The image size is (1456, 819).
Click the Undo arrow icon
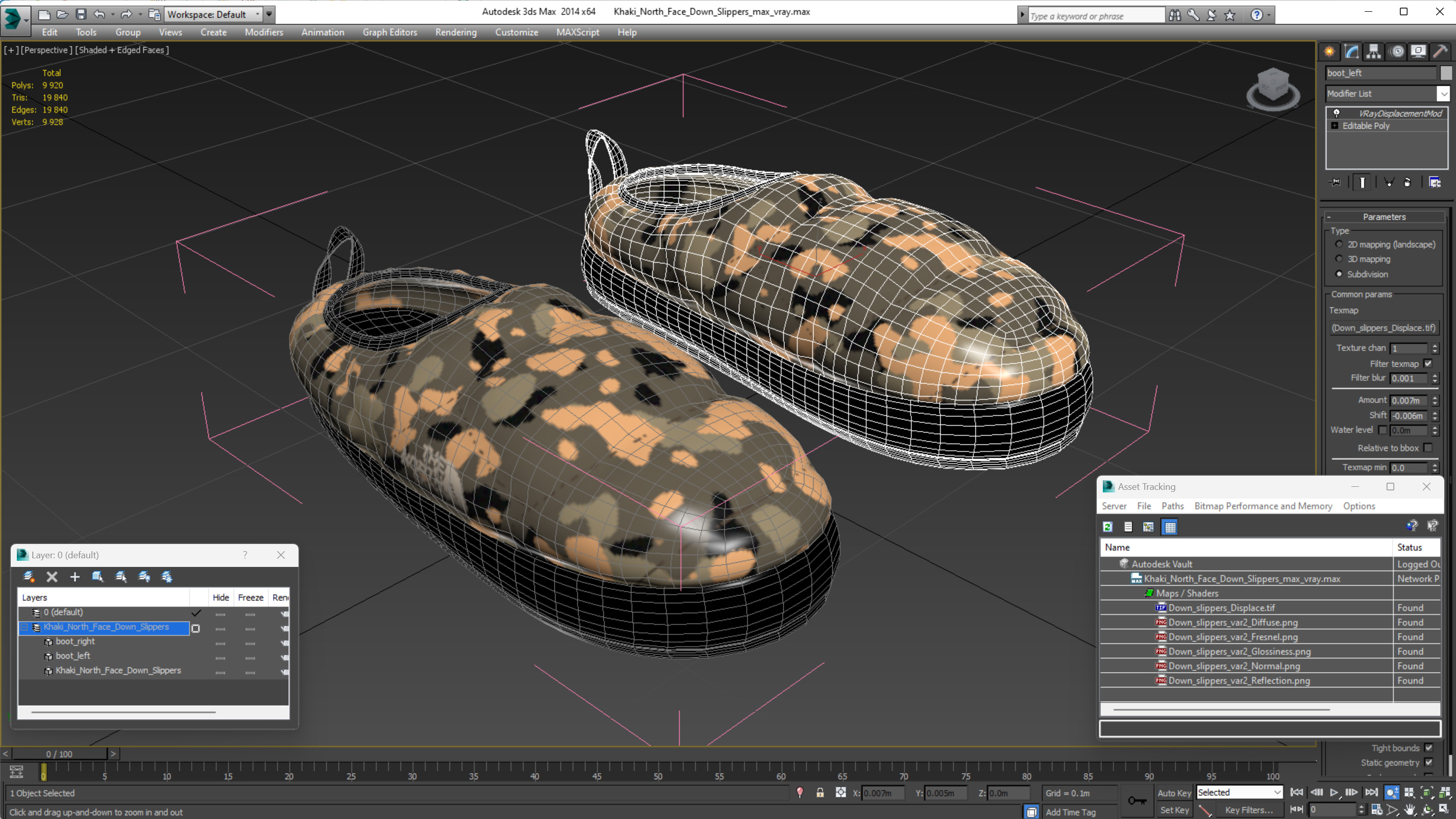click(x=100, y=14)
